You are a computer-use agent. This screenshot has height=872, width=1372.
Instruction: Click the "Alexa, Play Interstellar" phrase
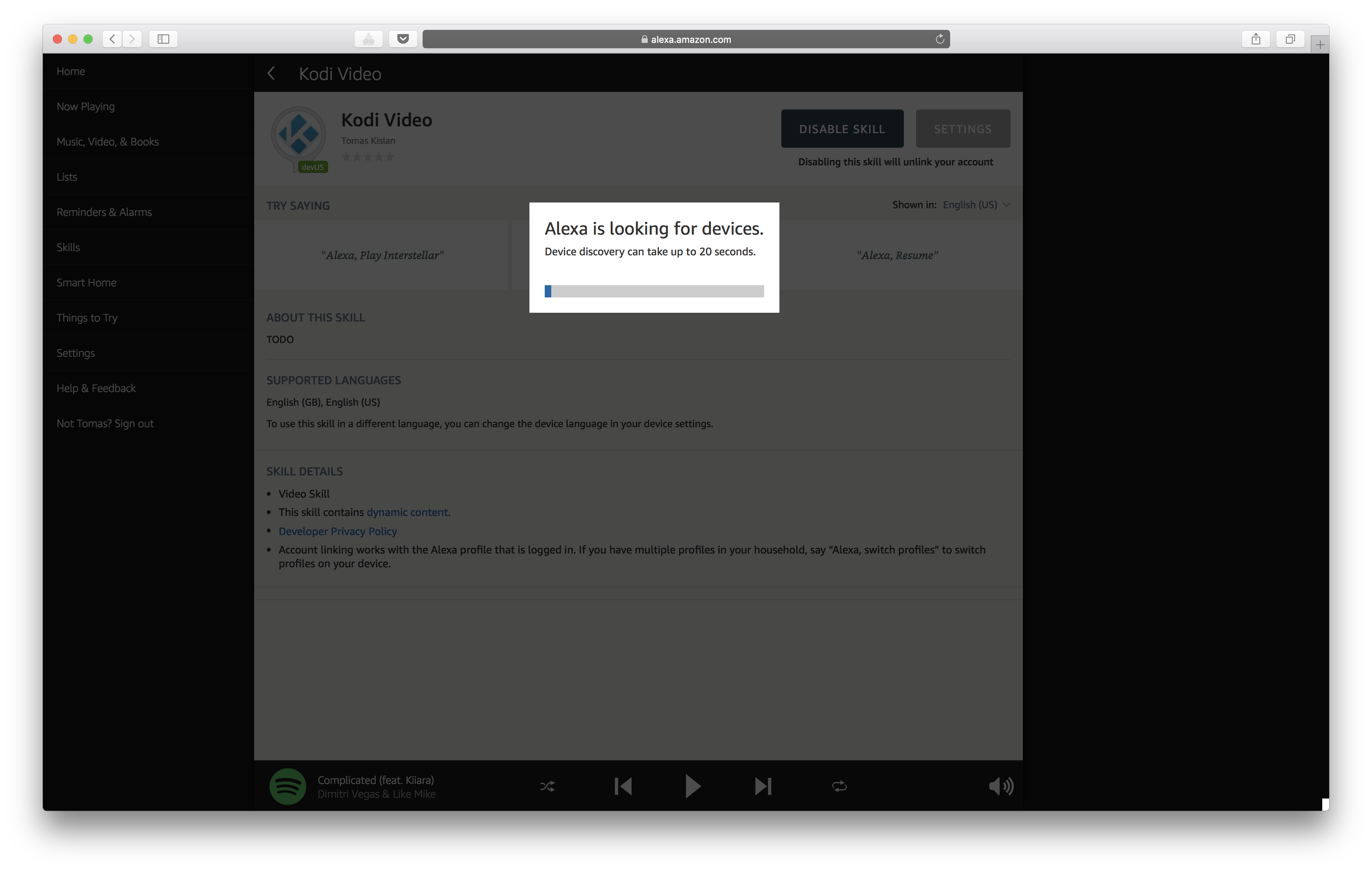(x=382, y=255)
